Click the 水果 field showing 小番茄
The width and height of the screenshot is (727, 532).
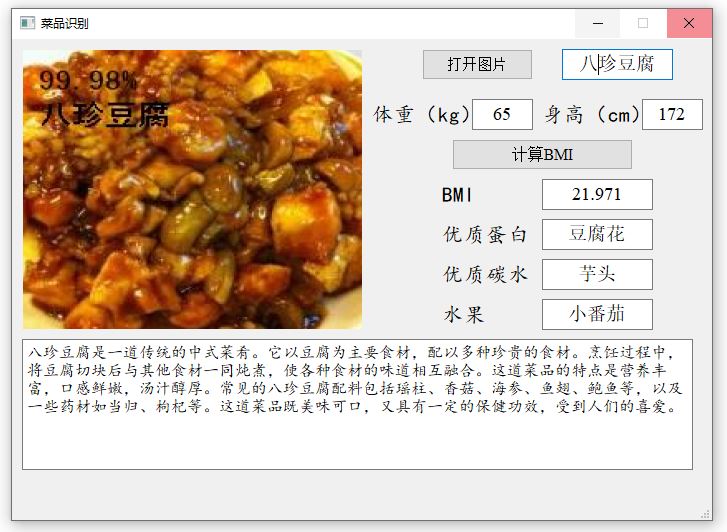pos(597,314)
